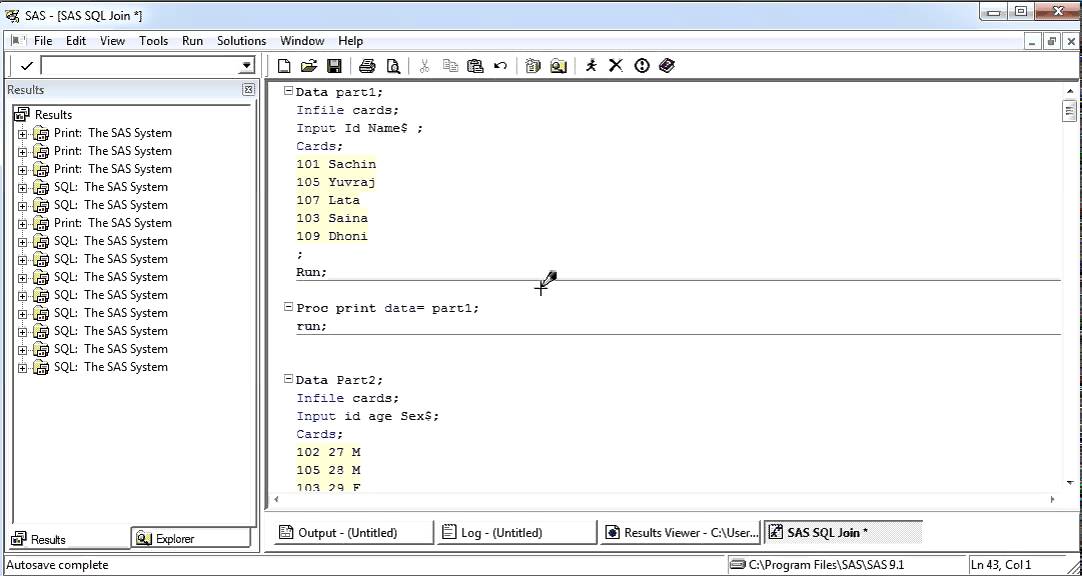Click the code line "101 Sachin"
The image size is (1082, 576).
click(336, 164)
